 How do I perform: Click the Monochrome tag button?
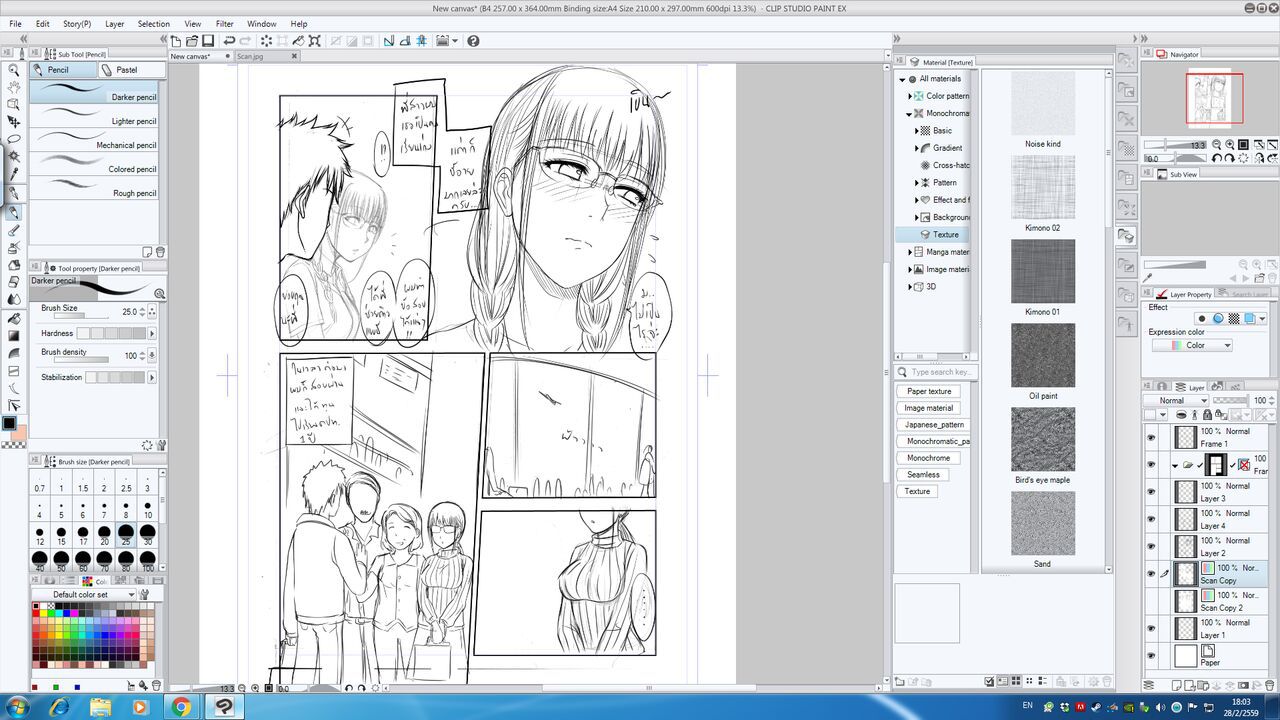(929, 458)
